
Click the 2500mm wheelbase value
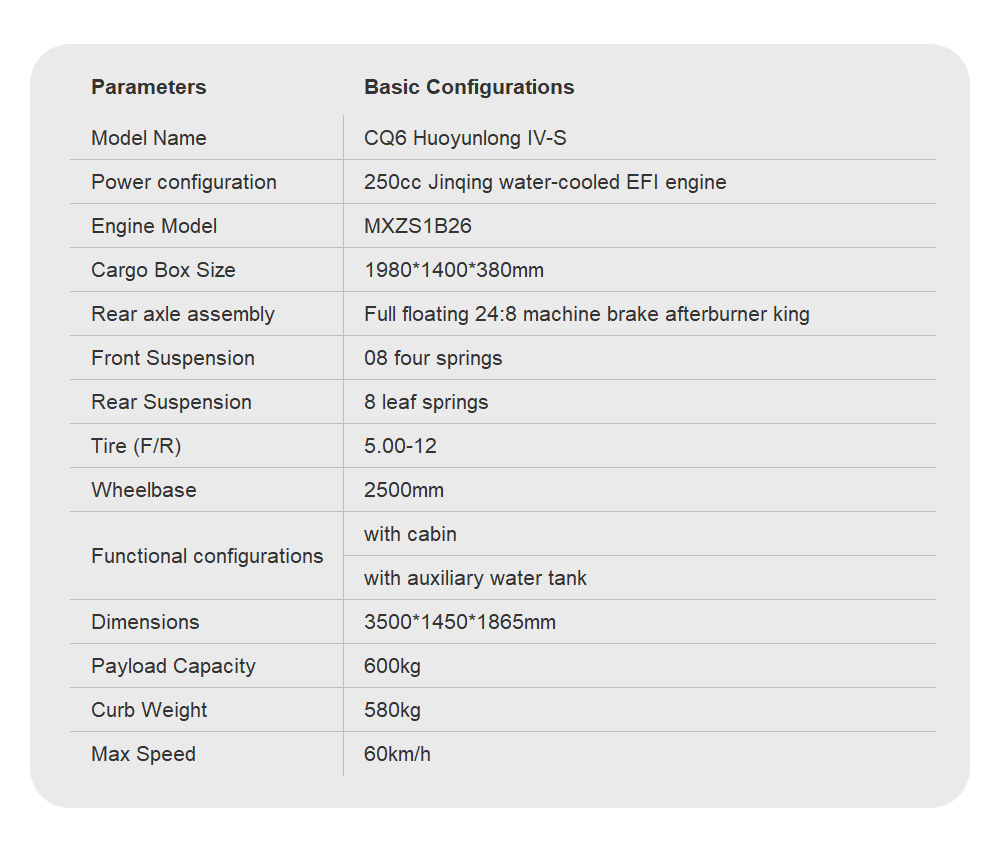pyautogui.click(x=404, y=490)
